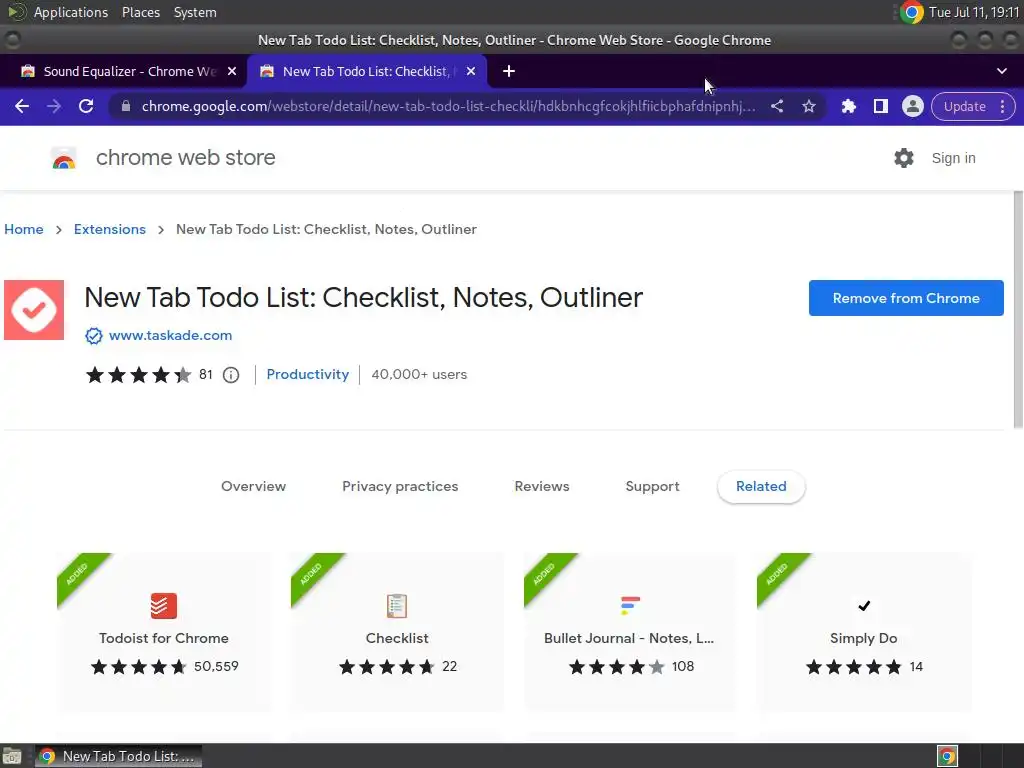The width and height of the screenshot is (1024, 768).
Task: Click the Simply Do checkmark icon
Action: [864, 605]
